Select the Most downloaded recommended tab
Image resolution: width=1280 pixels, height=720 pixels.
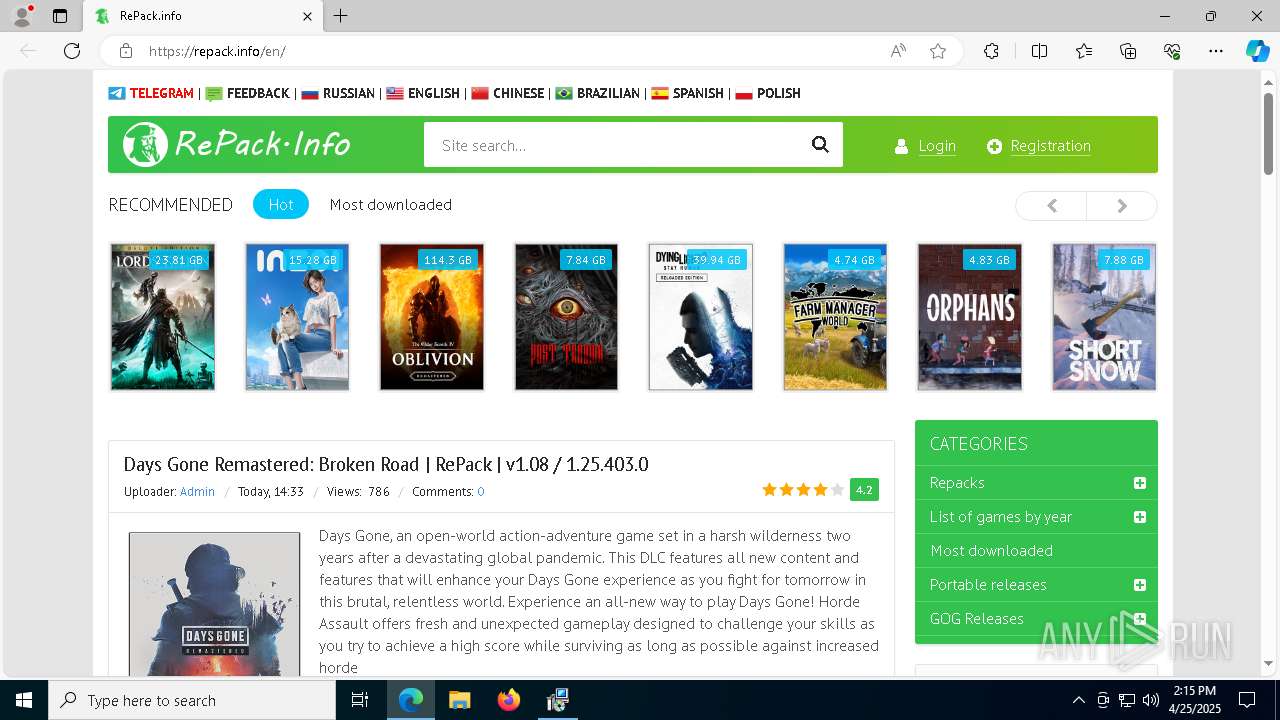[391, 204]
